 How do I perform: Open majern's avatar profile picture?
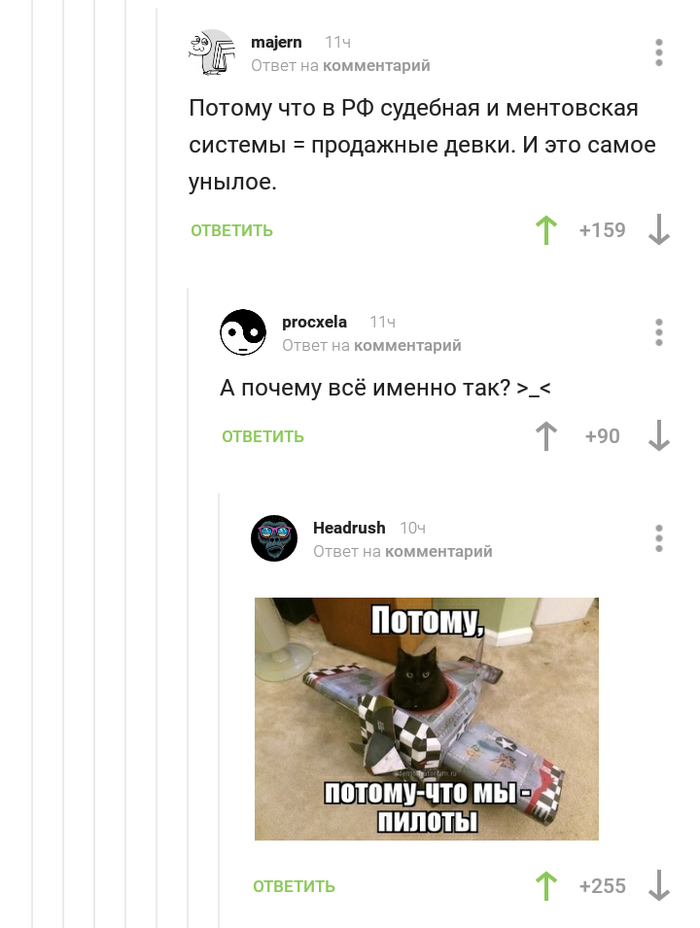click(x=212, y=53)
